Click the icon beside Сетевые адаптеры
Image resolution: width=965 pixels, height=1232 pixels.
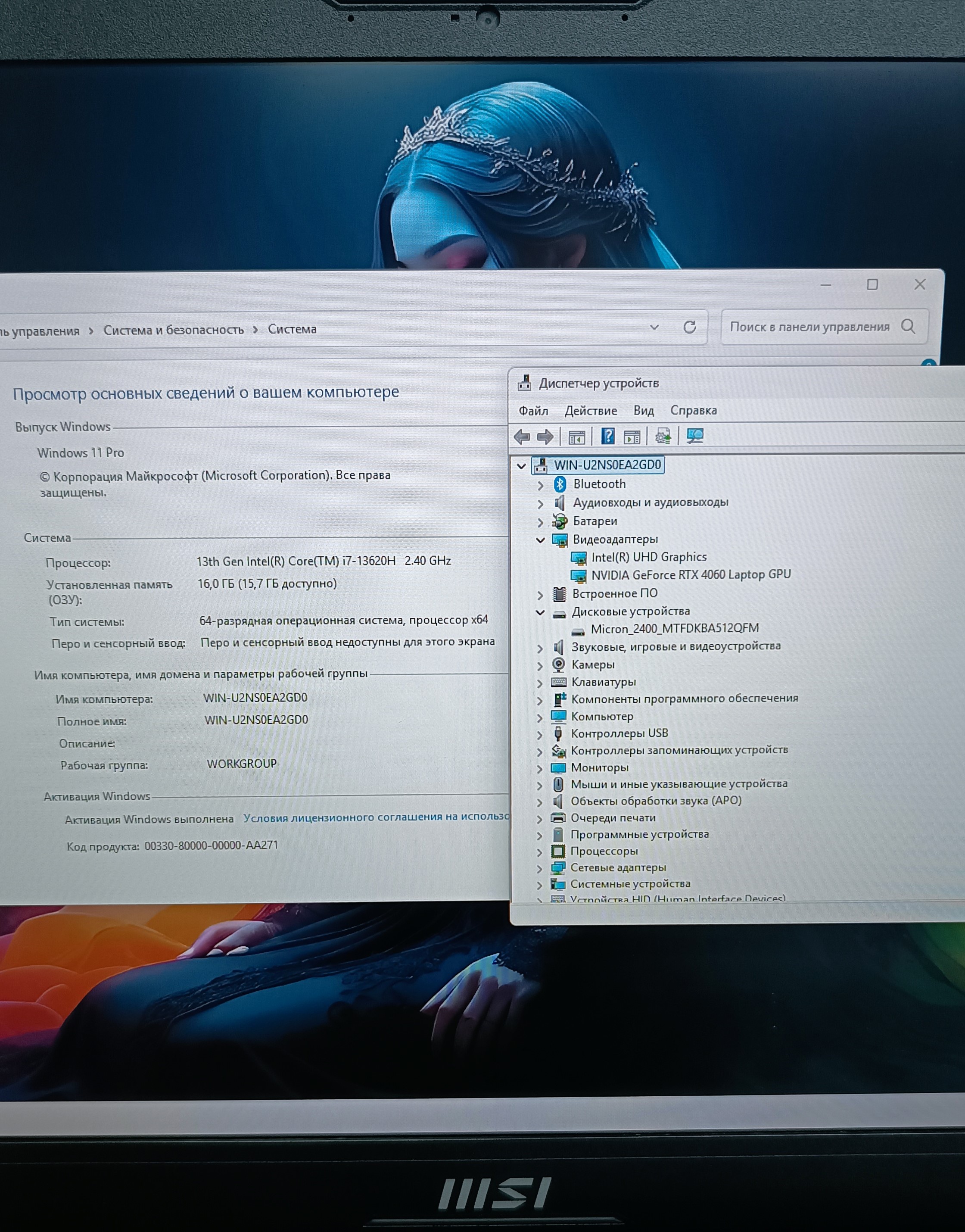pos(558,867)
